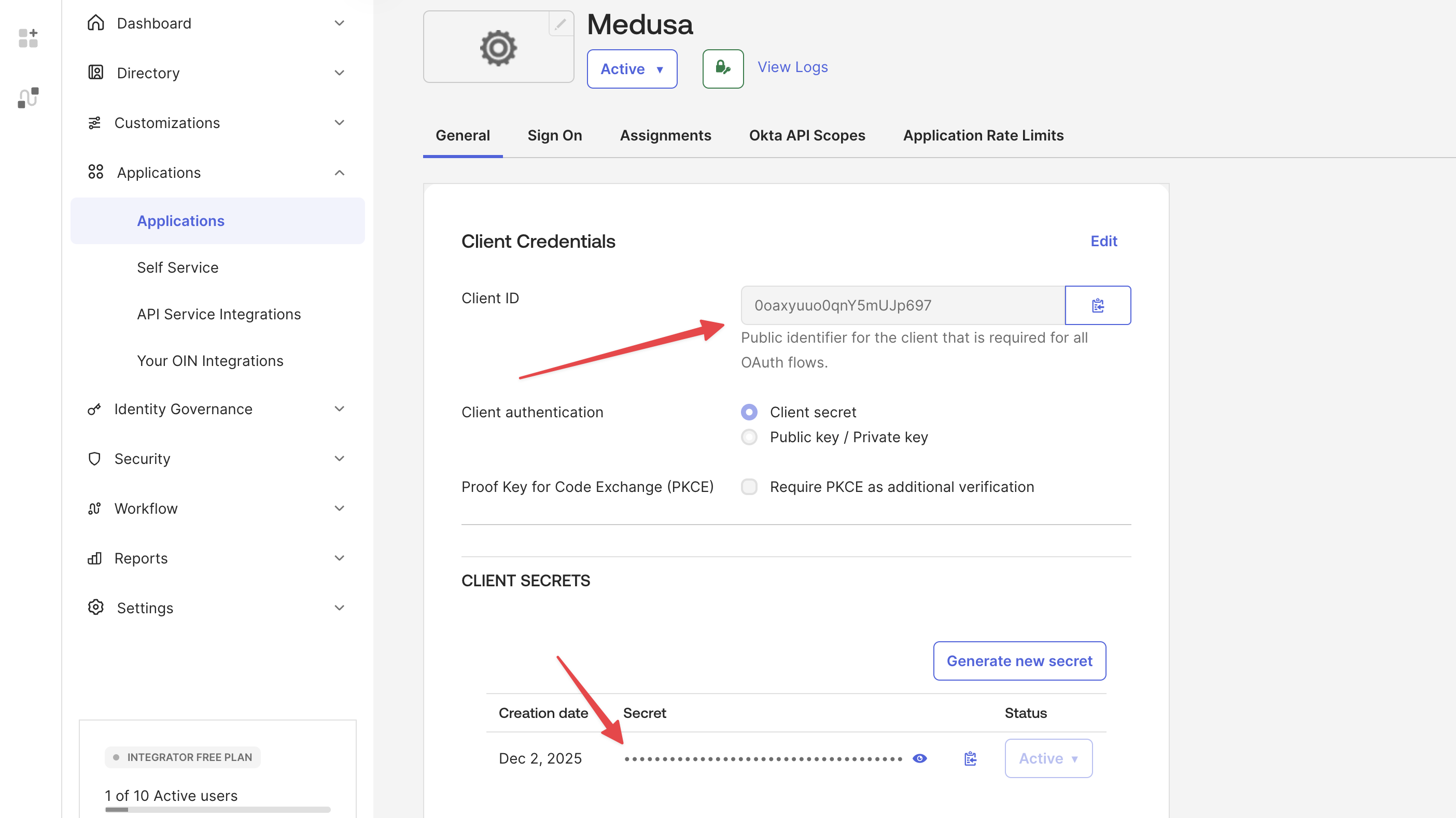Open View Logs
1456x818 pixels.
(792, 67)
